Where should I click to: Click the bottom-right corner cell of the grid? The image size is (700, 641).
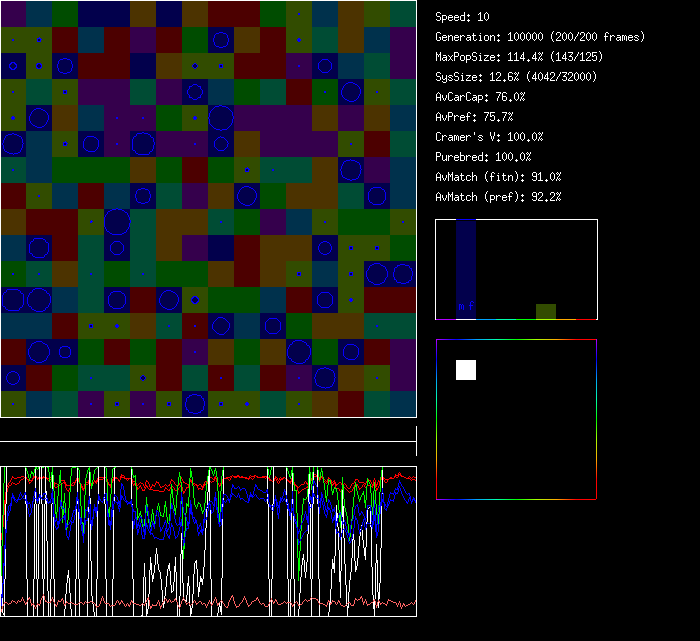tap(403, 404)
